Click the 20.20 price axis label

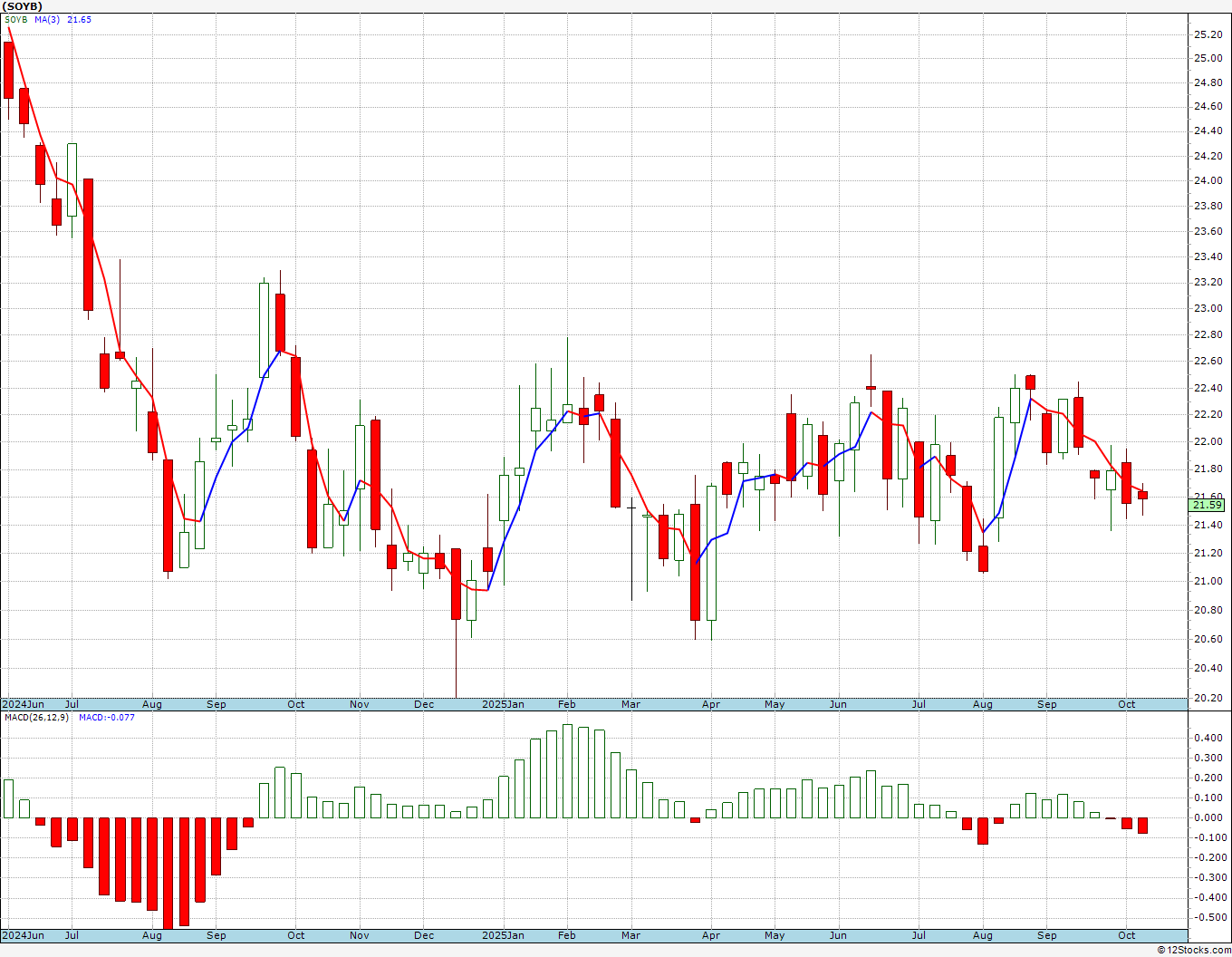tap(1208, 698)
